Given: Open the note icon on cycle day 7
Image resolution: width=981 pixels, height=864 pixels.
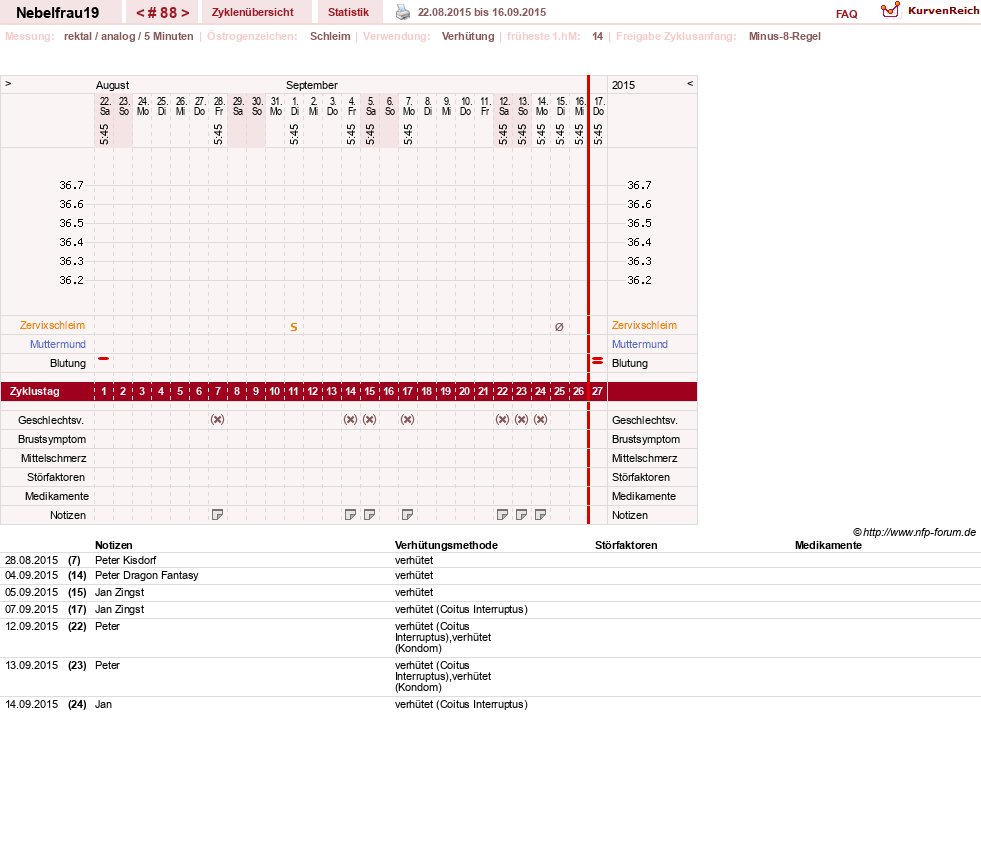Looking at the screenshot, I should coord(217,515).
